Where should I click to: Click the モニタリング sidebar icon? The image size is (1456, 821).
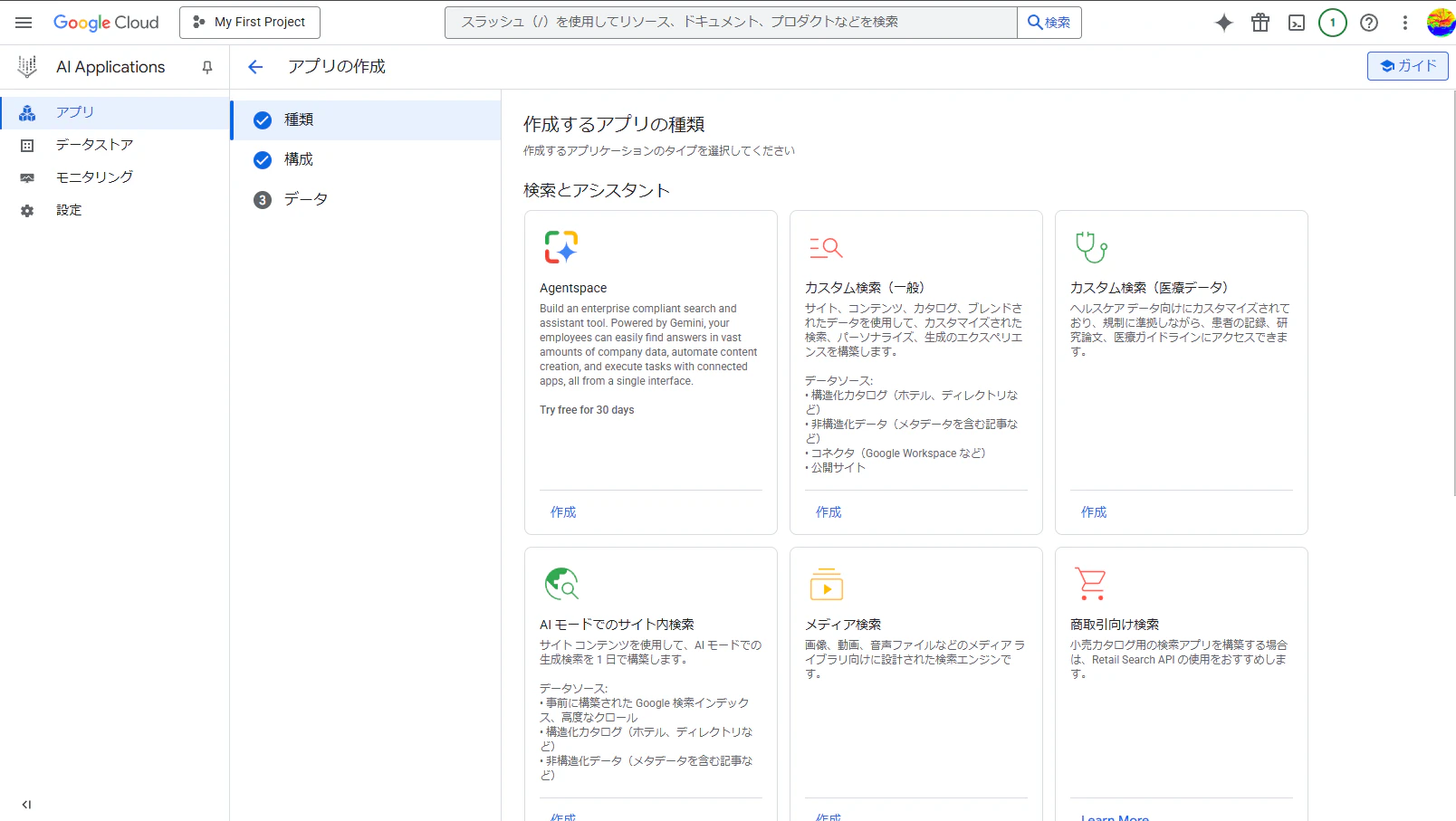(27, 178)
